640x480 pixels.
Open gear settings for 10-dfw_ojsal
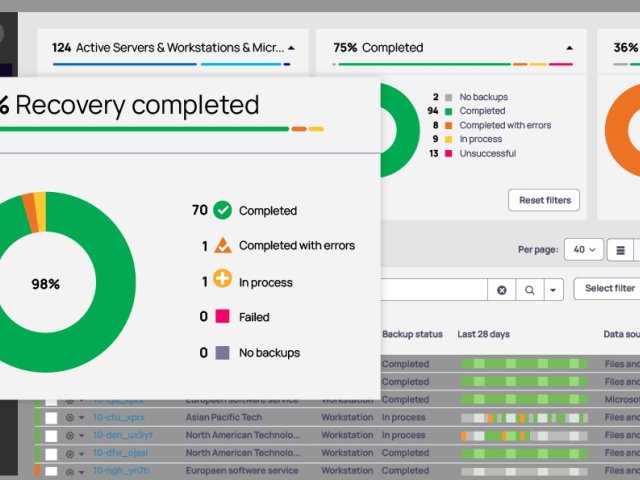pos(70,453)
